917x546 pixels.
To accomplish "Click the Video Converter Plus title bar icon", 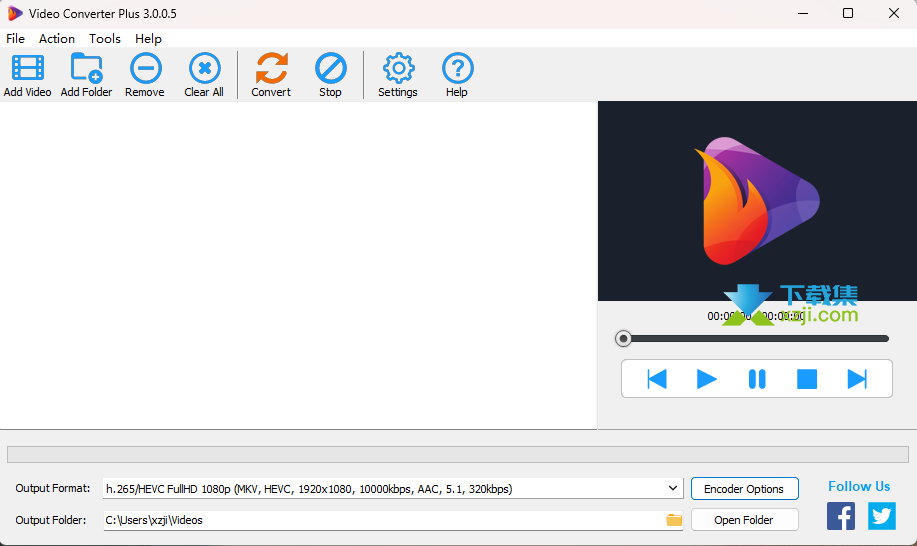I will (15, 13).
